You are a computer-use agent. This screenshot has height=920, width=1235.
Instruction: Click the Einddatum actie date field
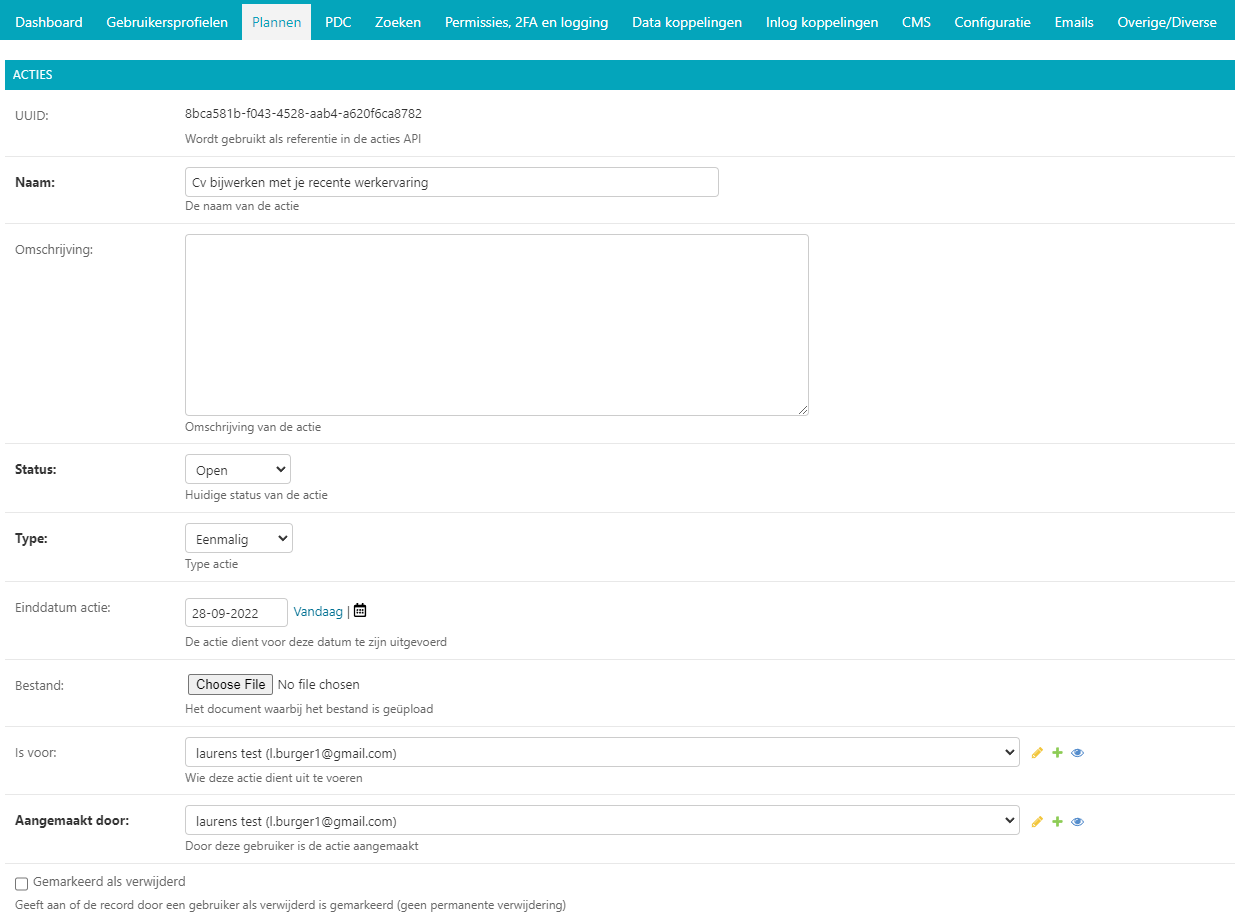click(236, 612)
